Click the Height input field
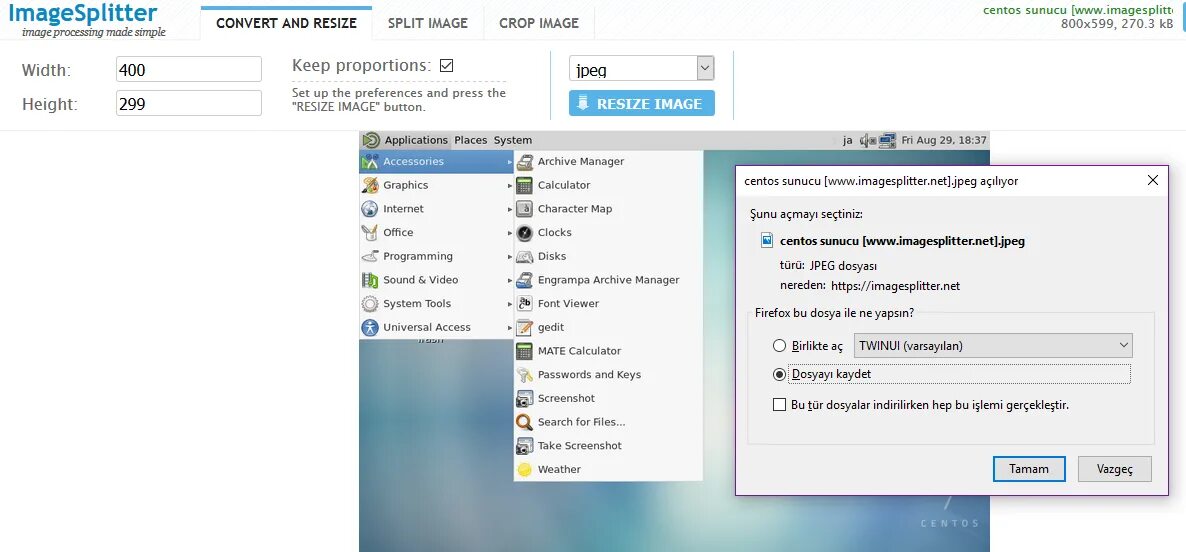The width and height of the screenshot is (1186, 552). 189,104
